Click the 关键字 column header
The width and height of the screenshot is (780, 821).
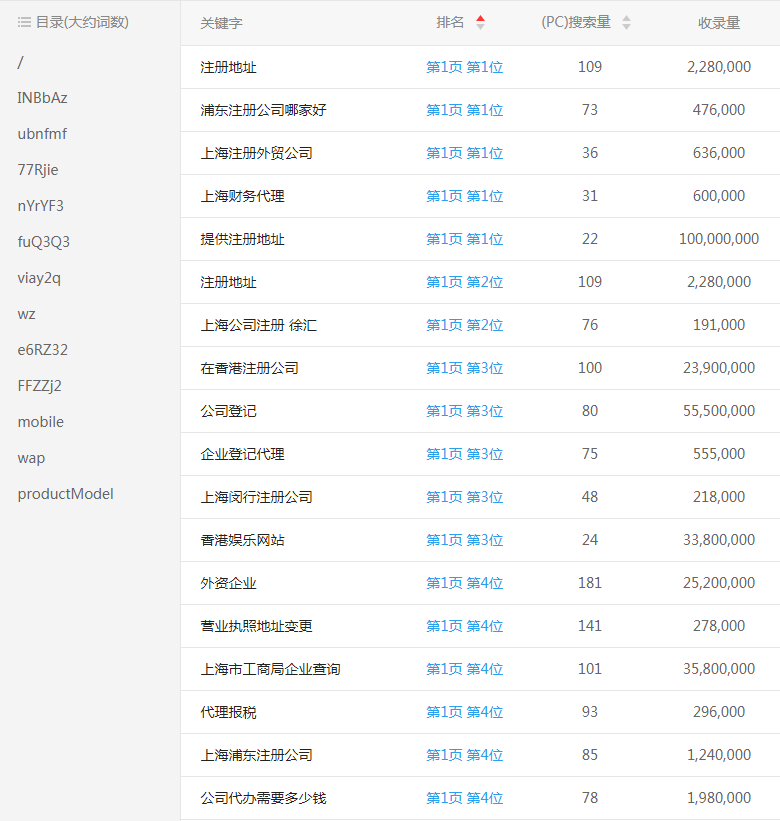tap(221, 23)
